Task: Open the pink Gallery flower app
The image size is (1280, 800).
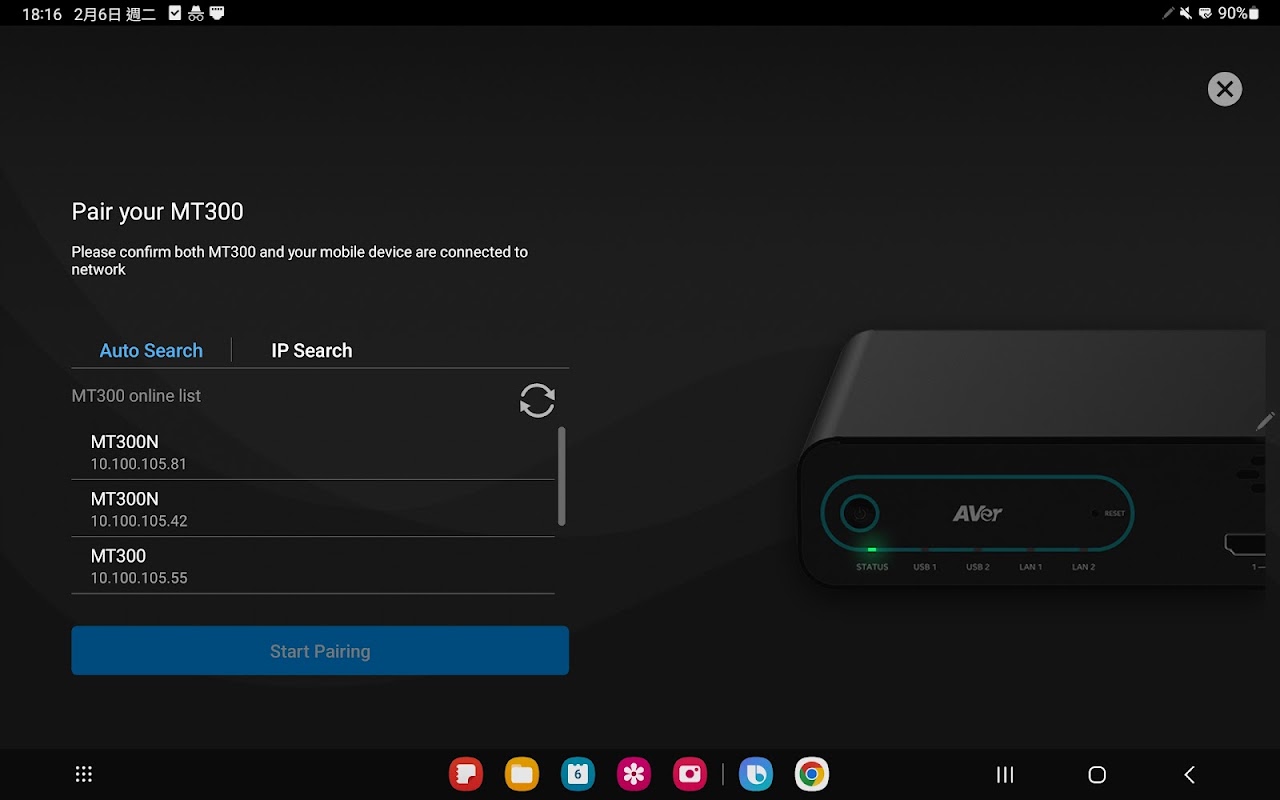Action: click(634, 774)
